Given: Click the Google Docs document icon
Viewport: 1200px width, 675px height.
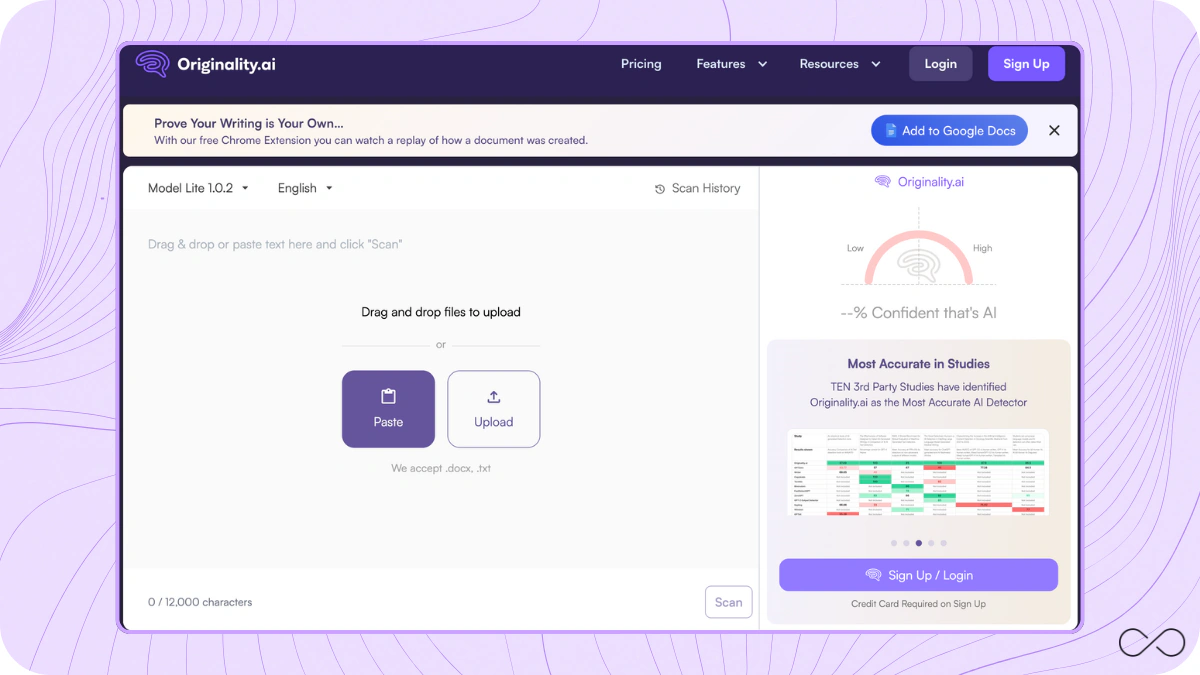Looking at the screenshot, I should coord(890,131).
